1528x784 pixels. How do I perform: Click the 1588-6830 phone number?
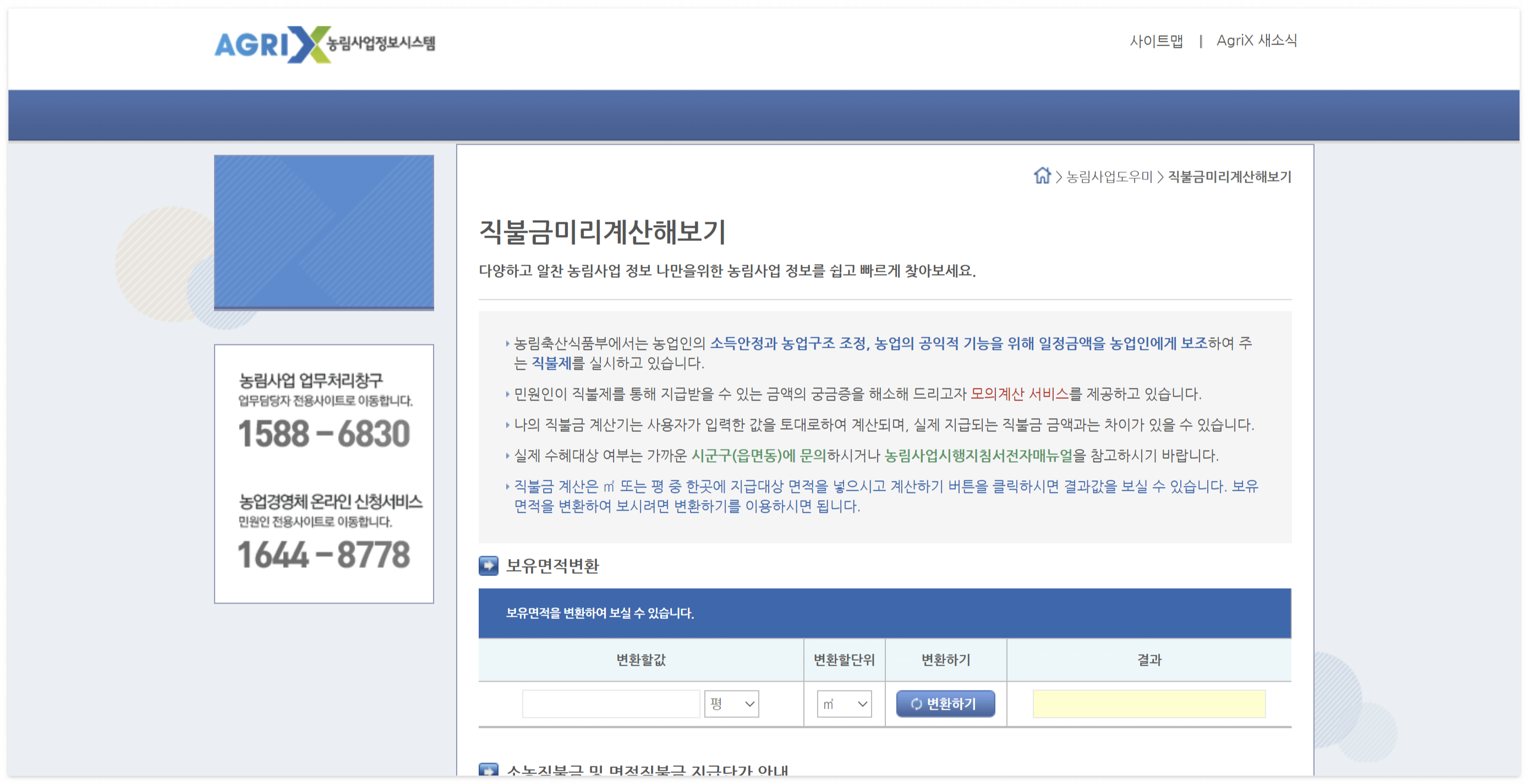click(324, 434)
